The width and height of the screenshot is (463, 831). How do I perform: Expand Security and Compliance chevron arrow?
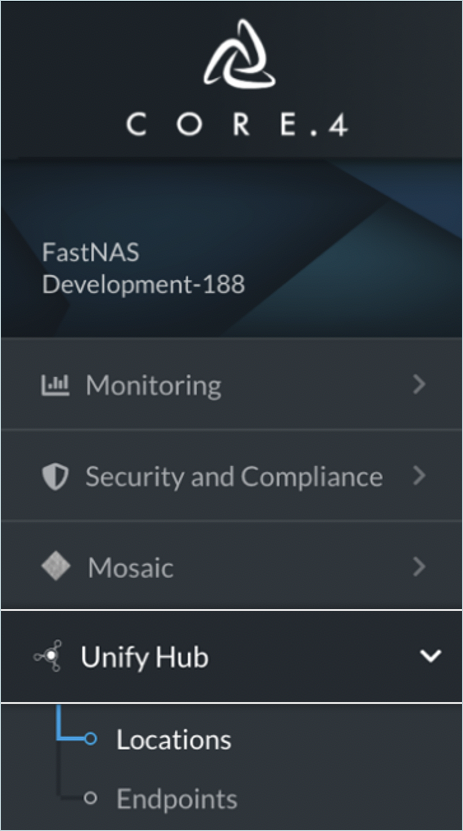pyautogui.click(x=420, y=475)
